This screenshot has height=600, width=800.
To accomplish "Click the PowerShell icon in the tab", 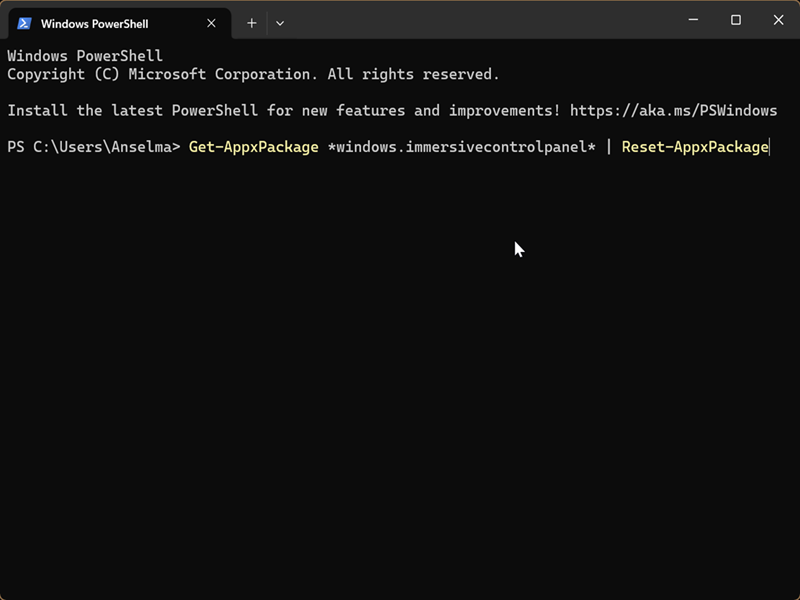I will pyautogui.click(x=25, y=23).
